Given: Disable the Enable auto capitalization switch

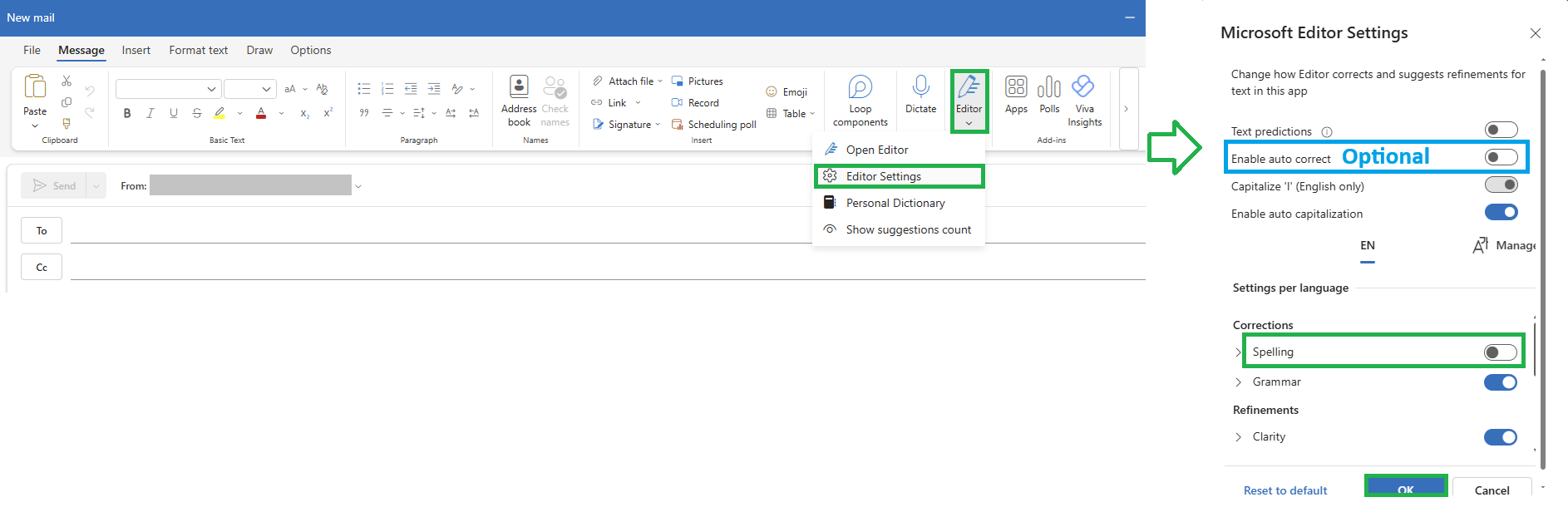Looking at the screenshot, I should 1501,212.
